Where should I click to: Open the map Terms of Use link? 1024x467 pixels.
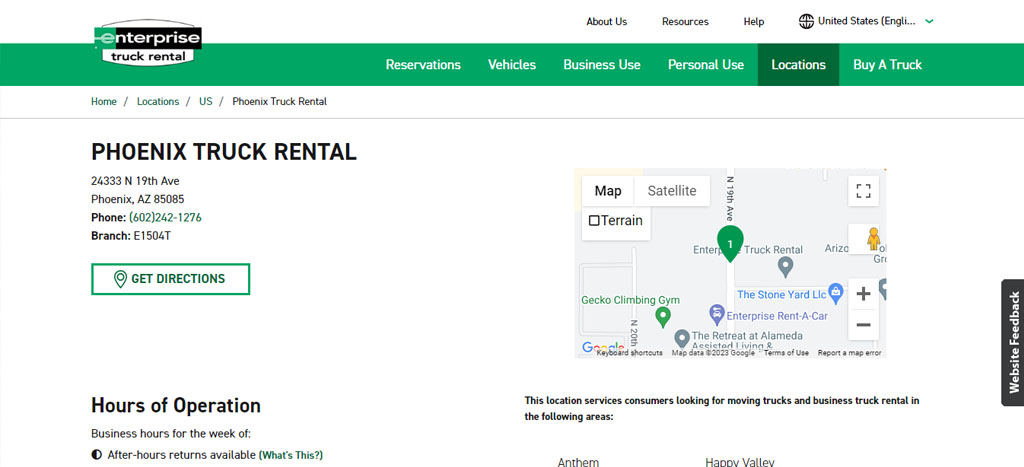(x=786, y=353)
